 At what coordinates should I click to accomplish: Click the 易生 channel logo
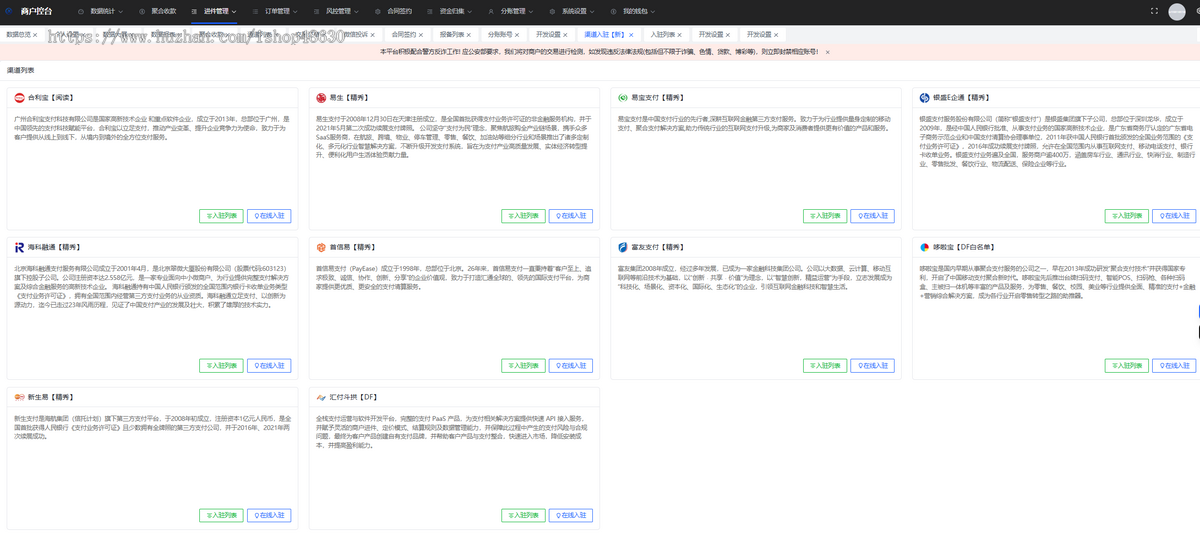point(322,98)
